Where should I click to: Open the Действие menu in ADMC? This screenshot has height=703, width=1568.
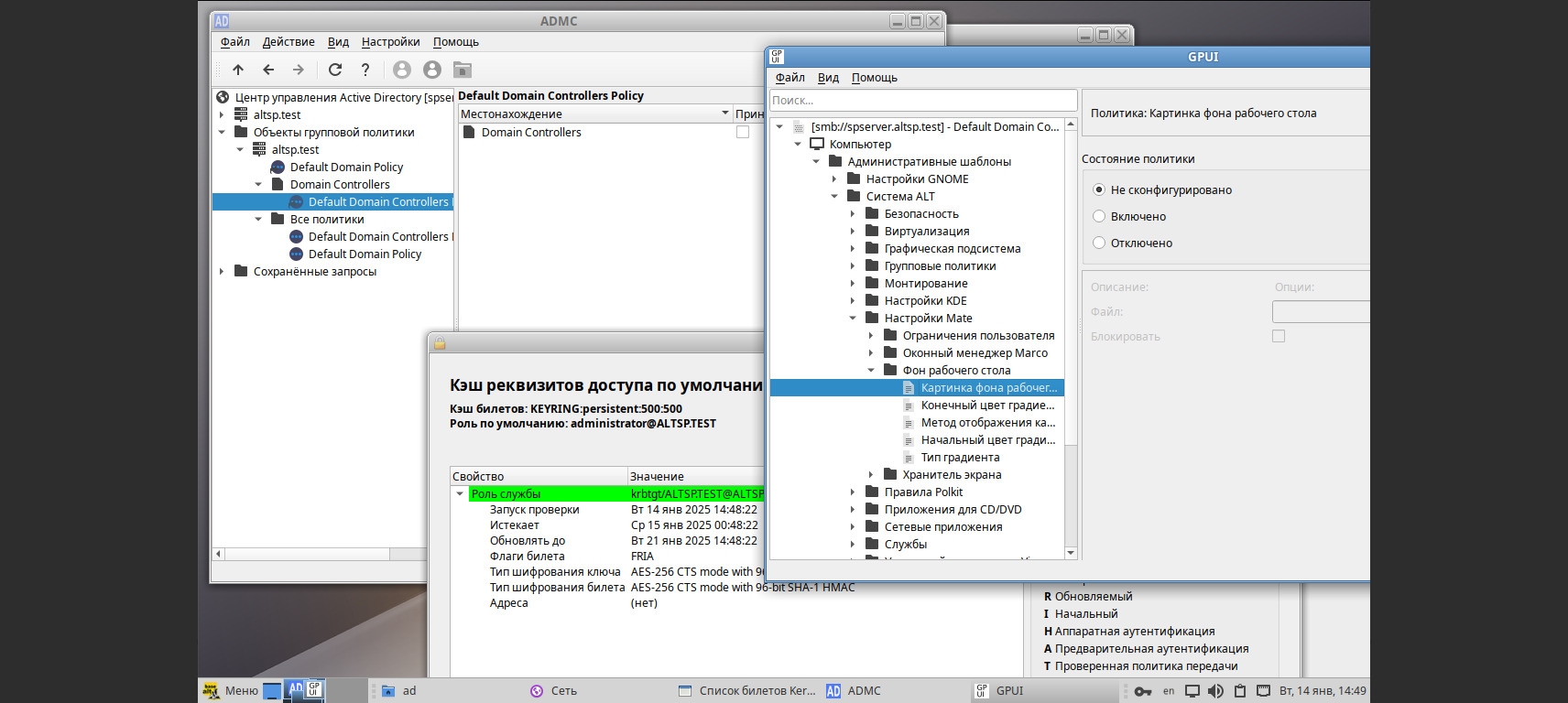289,41
